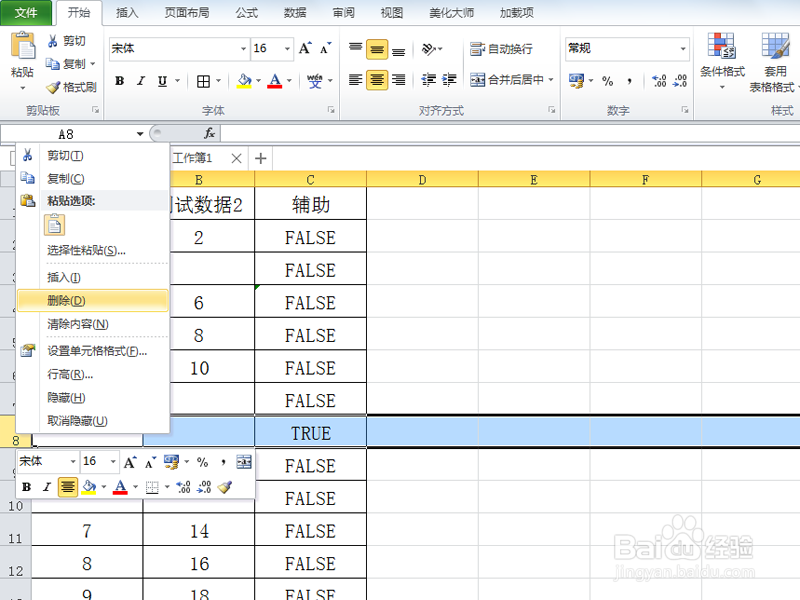Click the phonetic guide wén icon
The image size is (800, 600).
tap(315, 81)
